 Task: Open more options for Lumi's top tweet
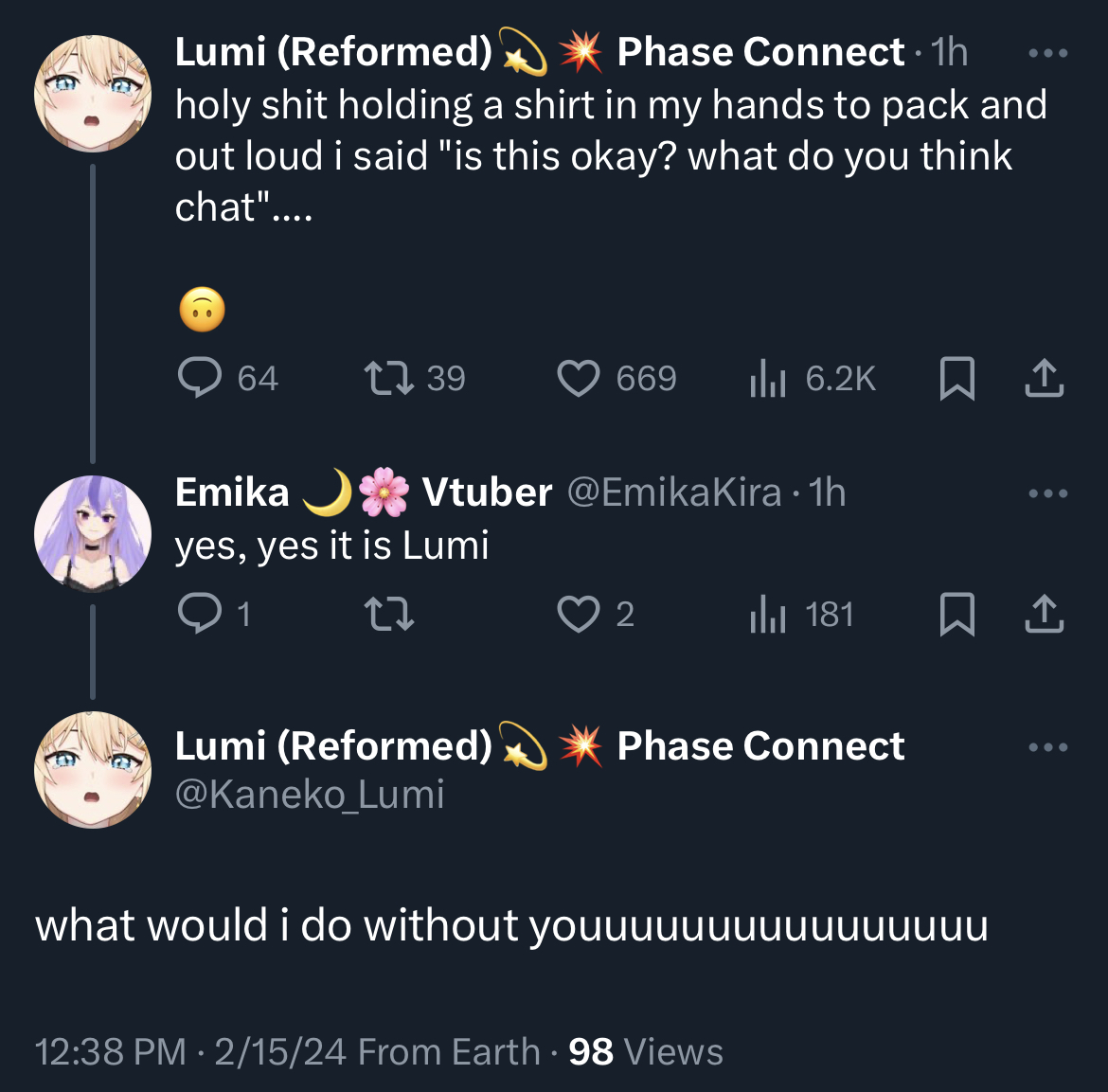tap(1047, 53)
